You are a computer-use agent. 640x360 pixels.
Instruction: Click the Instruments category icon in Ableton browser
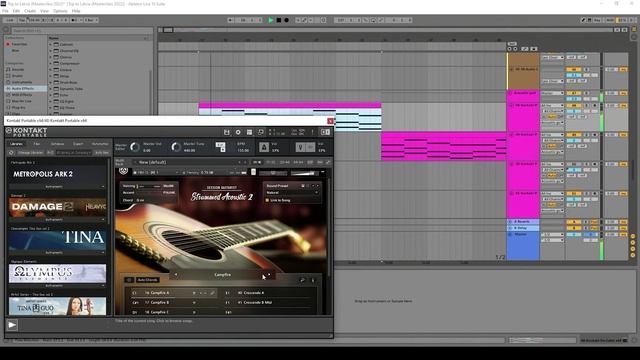tap(8, 82)
